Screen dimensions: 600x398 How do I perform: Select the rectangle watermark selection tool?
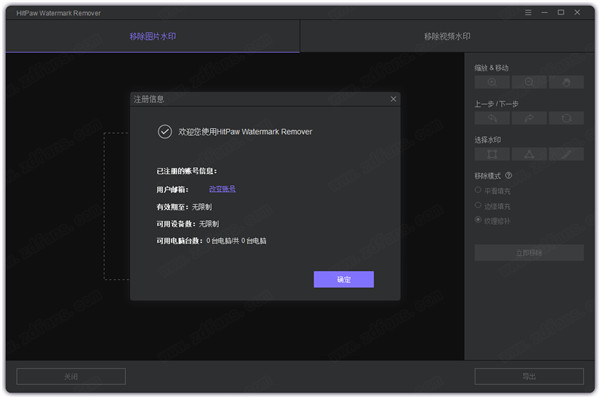pos(492,155)
